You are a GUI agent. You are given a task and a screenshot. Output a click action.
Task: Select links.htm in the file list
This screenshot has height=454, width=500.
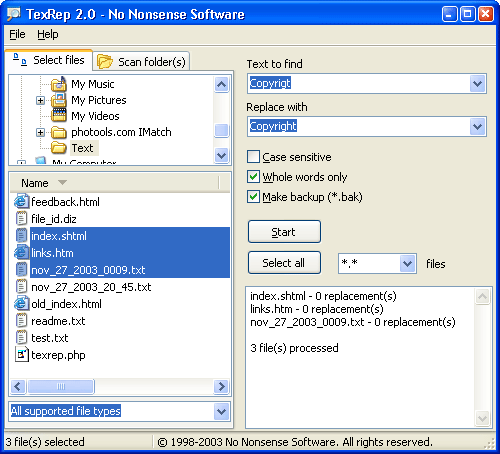pos(52,253)
